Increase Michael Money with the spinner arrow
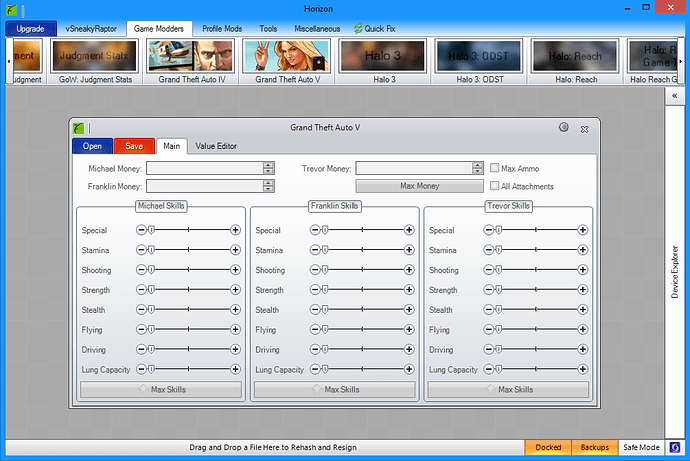Viewport: 690px width, 461px height. (268, 165)
